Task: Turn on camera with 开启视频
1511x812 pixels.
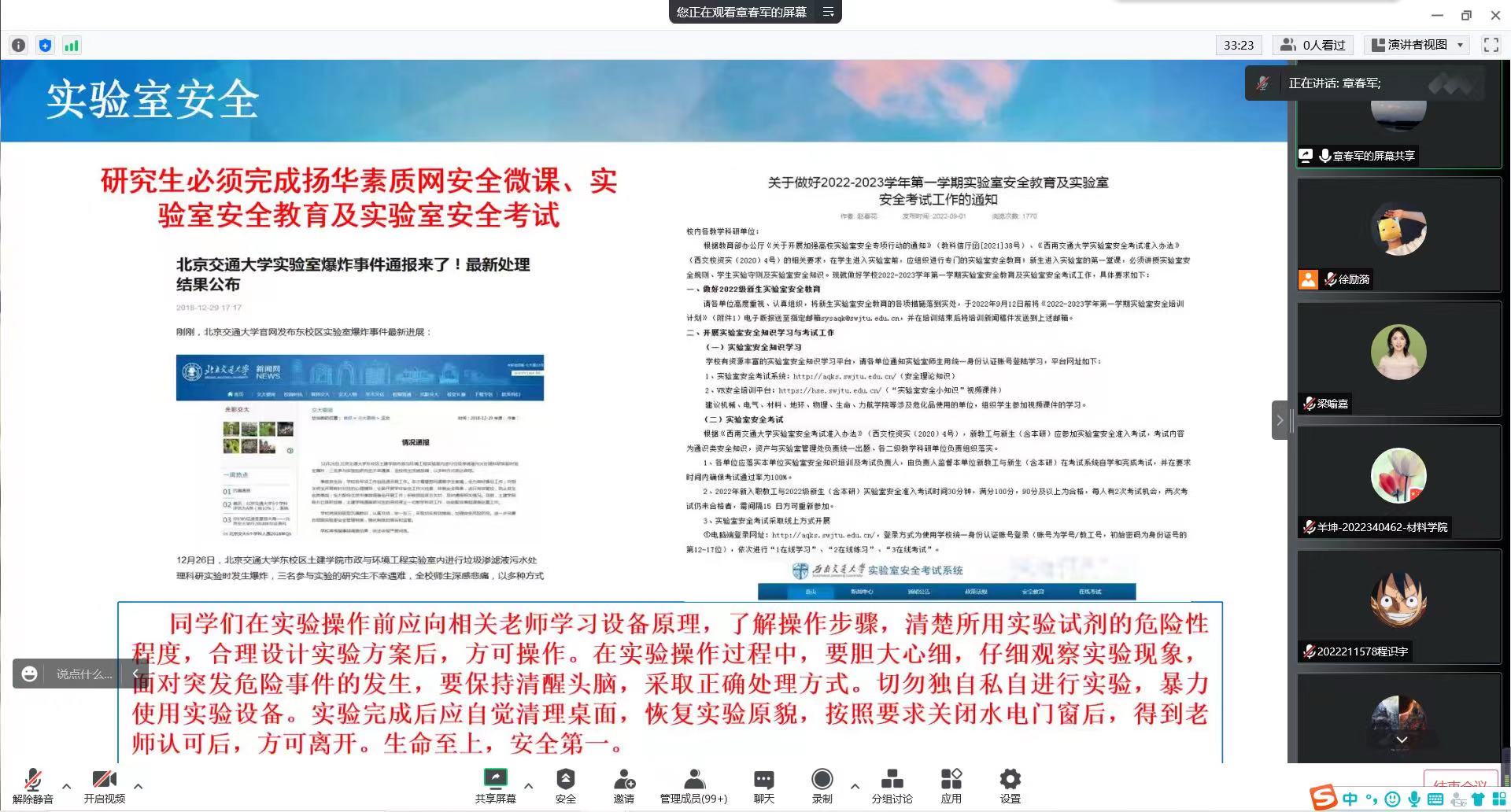Action: pos(104,781)
